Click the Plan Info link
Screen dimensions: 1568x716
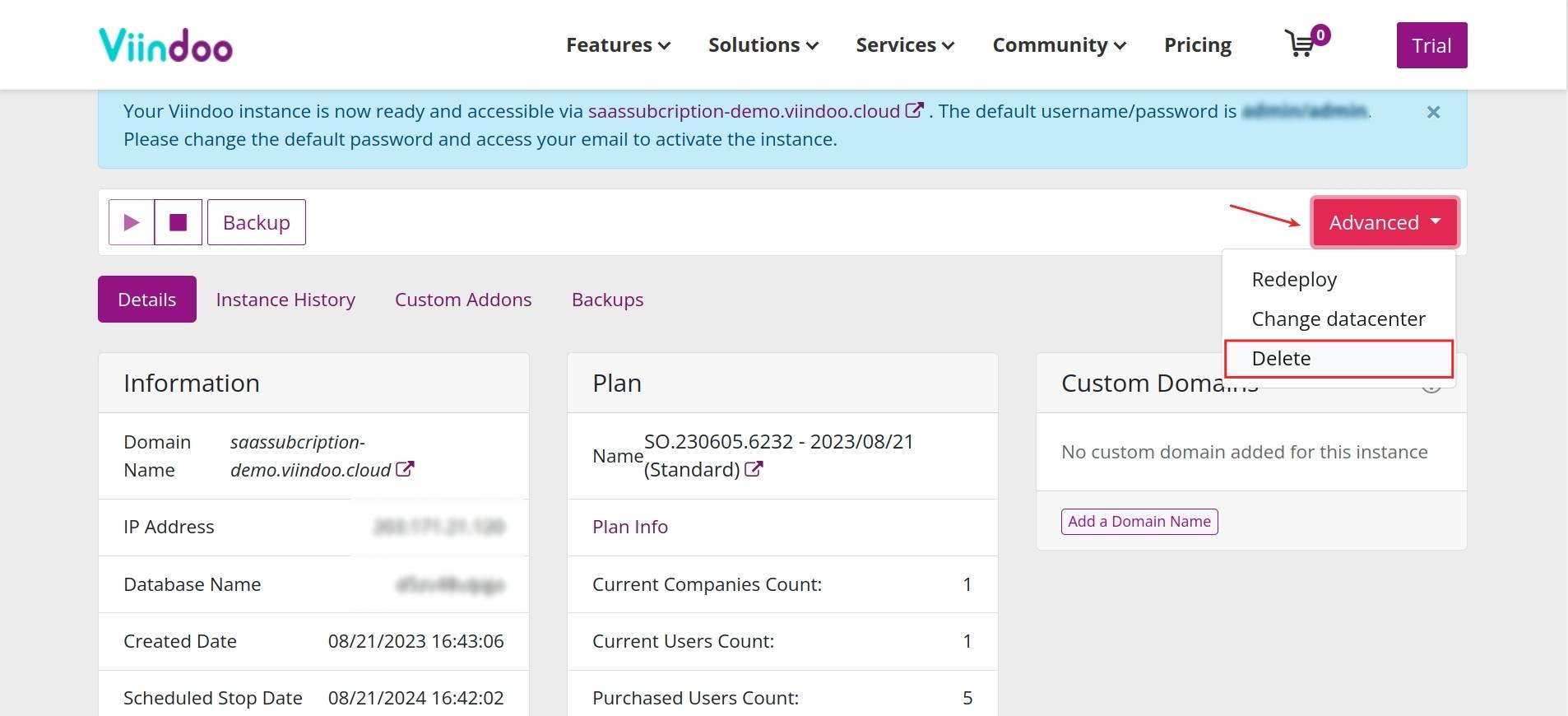630,527
